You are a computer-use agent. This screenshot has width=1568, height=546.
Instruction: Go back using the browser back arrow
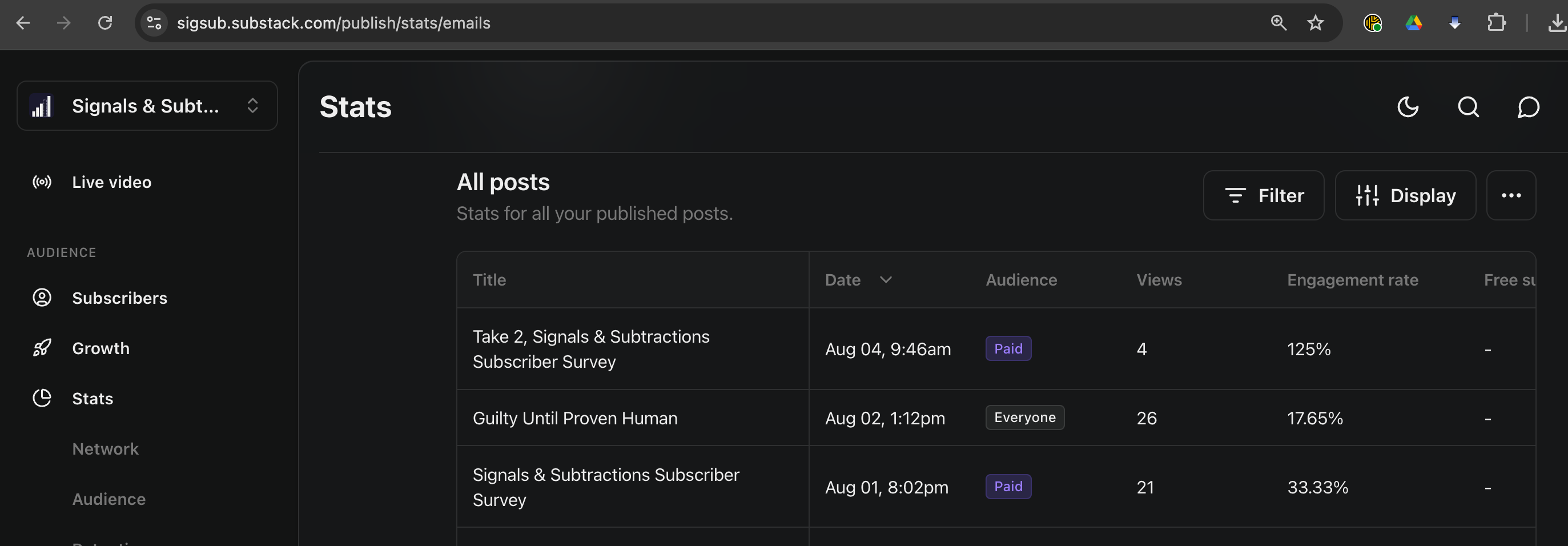tap(23, 23)
